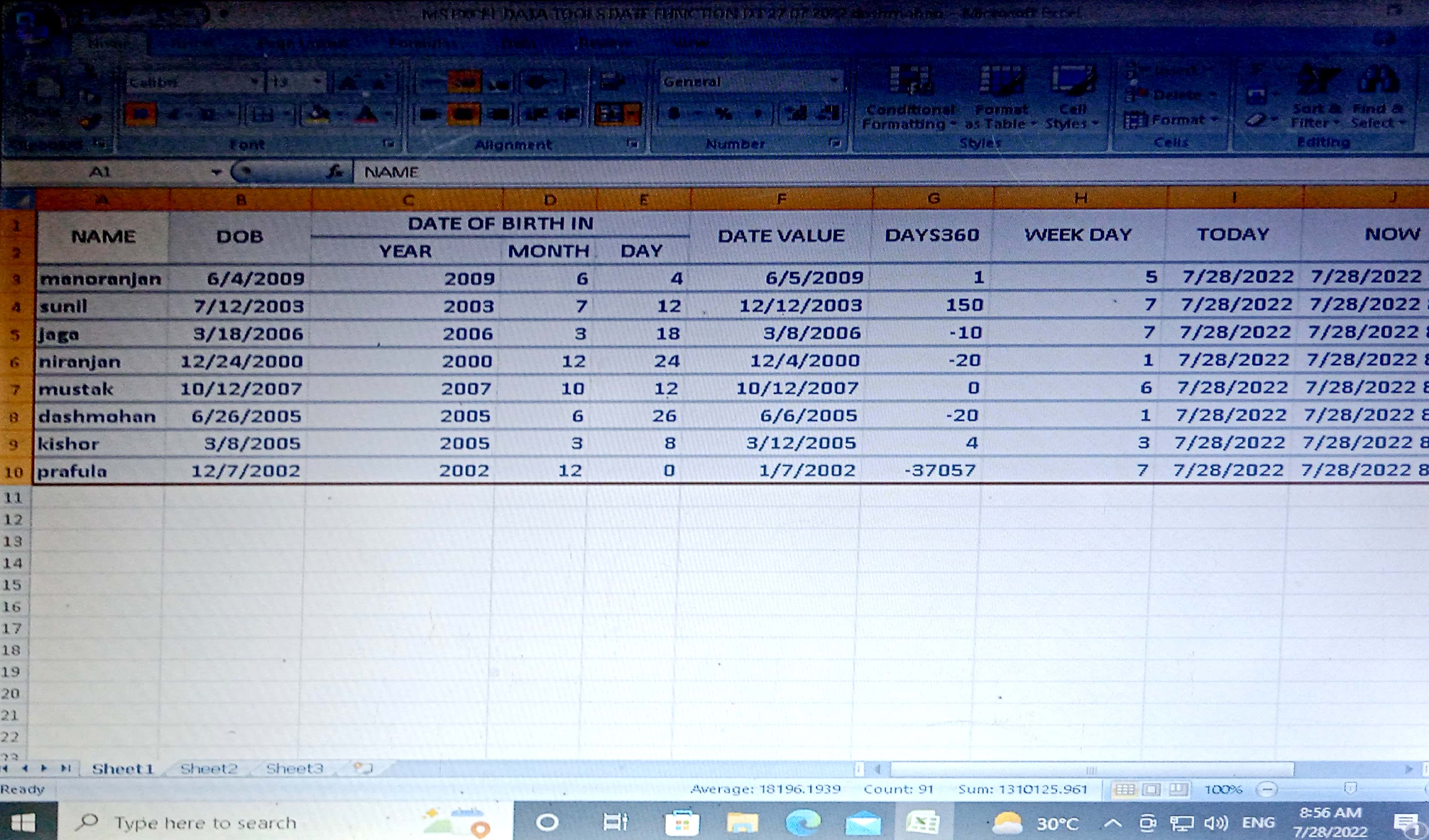Click the Windows taskbar search box
The height and width of the screenshot is (840, 1429).
(204, 822)
